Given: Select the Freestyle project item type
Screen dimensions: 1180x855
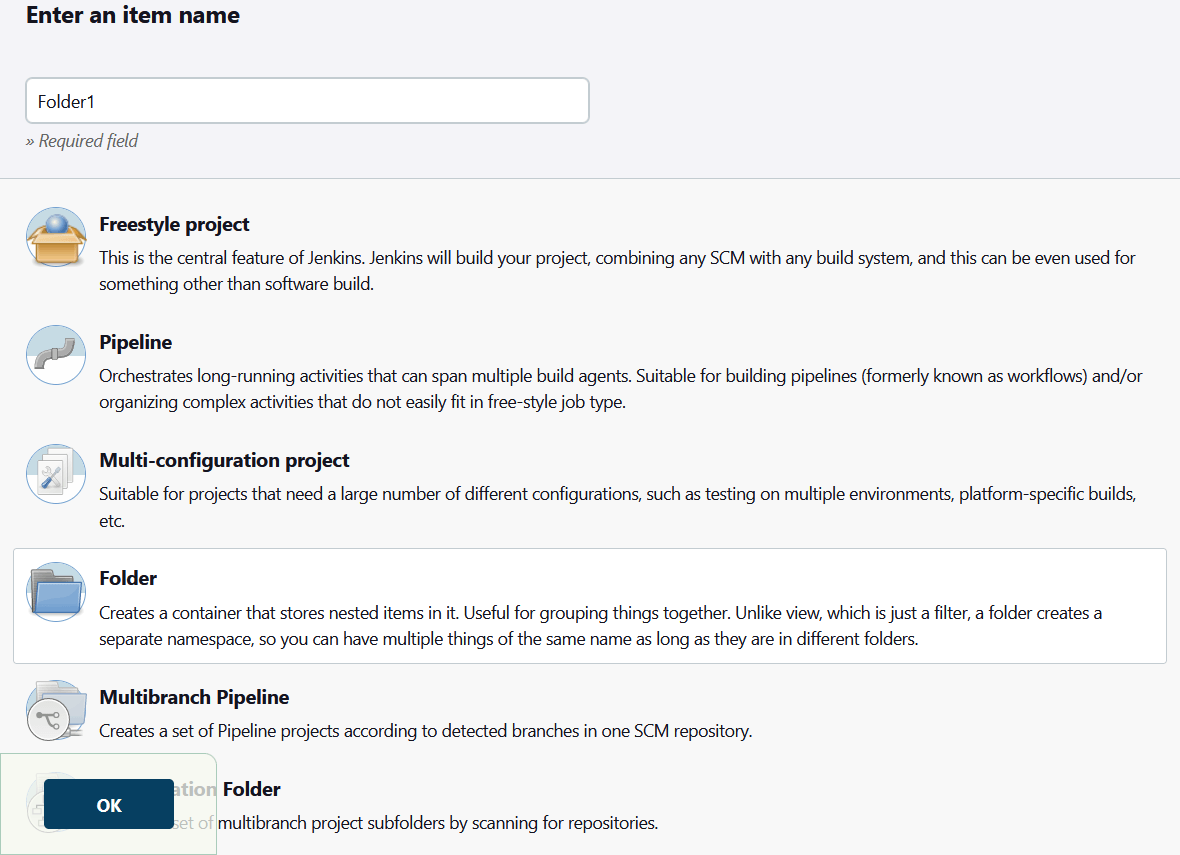Looking at the screenshot, I should pos(590,250).
